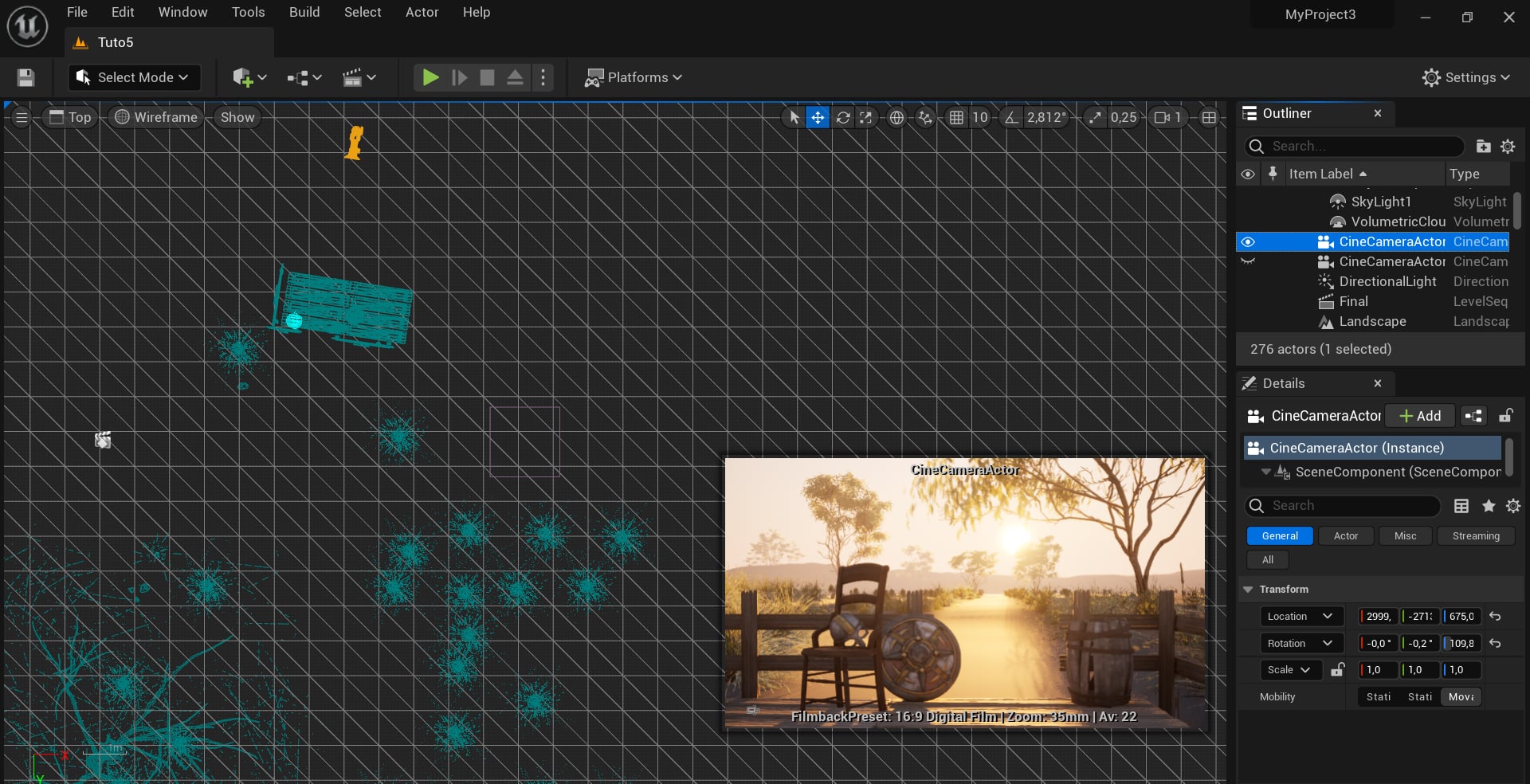Toggle scale snapping
Image resolution: width=1530 pixels, height=784 pixels.
point(1096,117)
